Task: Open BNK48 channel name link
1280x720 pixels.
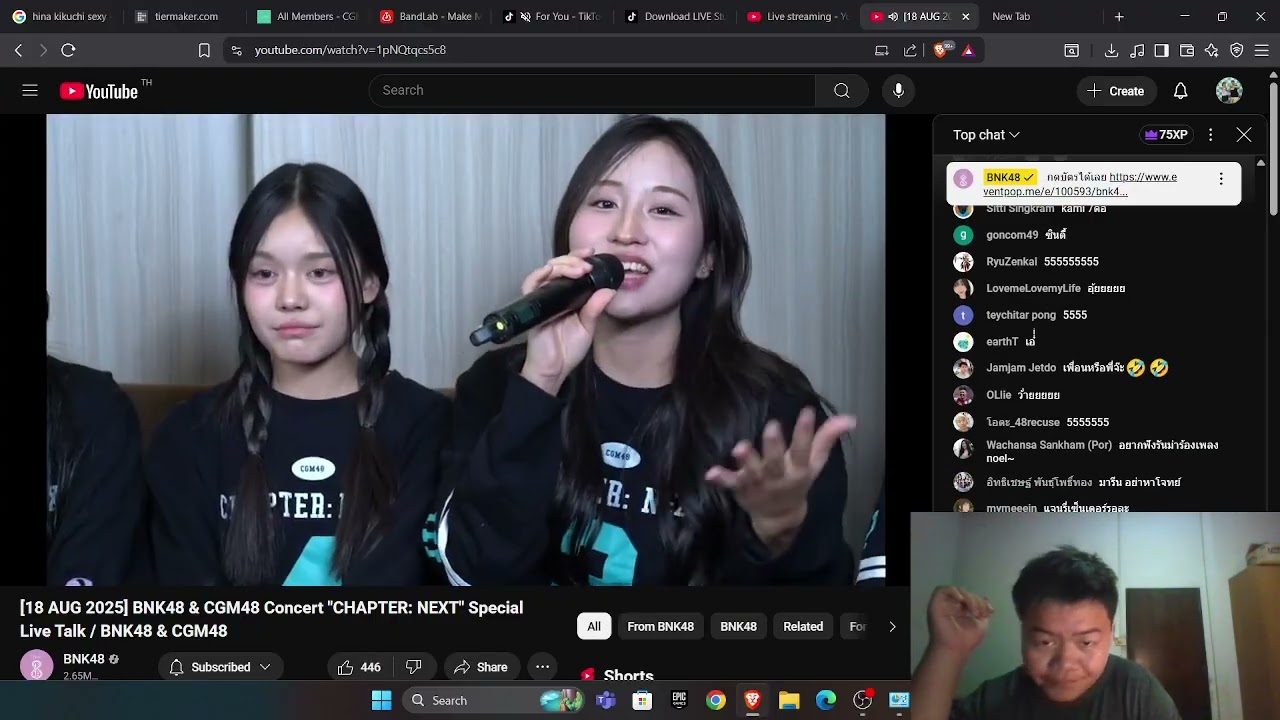Action: pyautogui.click(x=84, y=659)
